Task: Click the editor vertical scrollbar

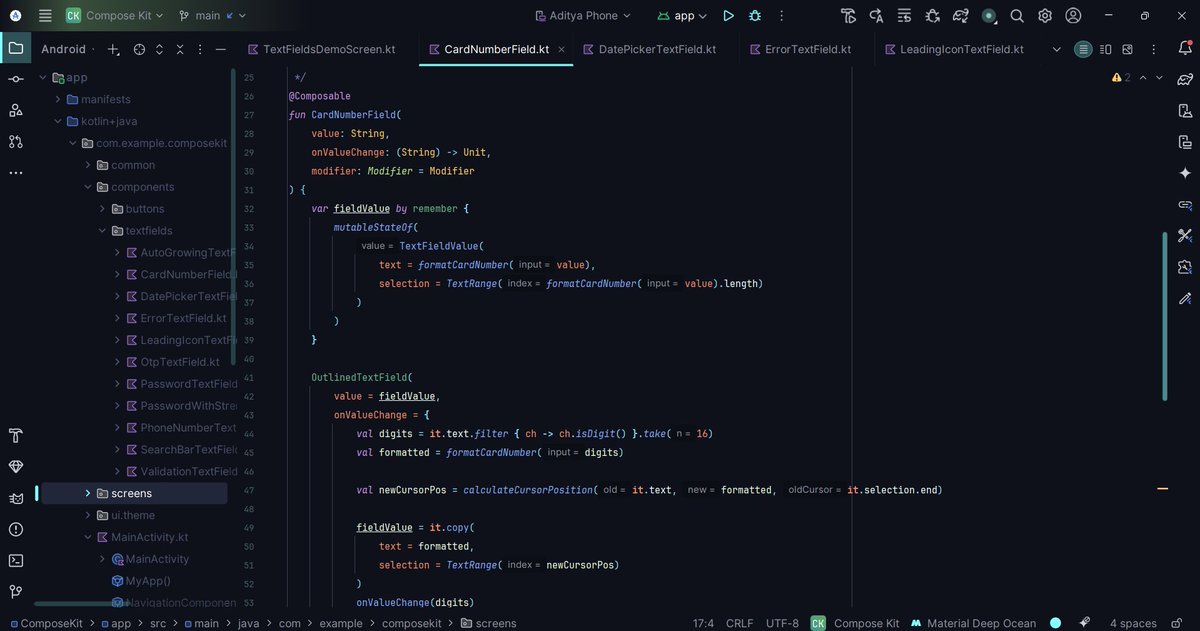Action: coord(1164,315)
